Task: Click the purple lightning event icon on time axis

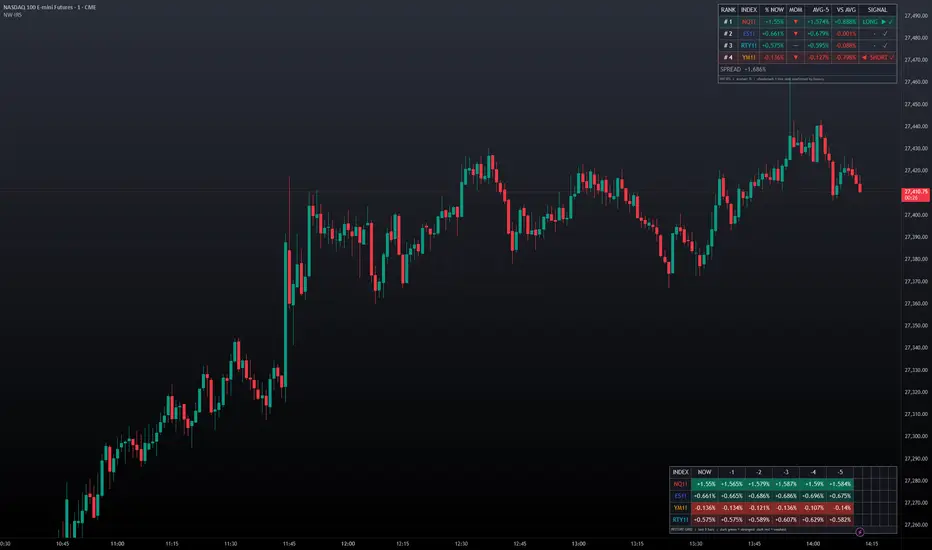Action: pyautogui.click(x=859, y=532)
